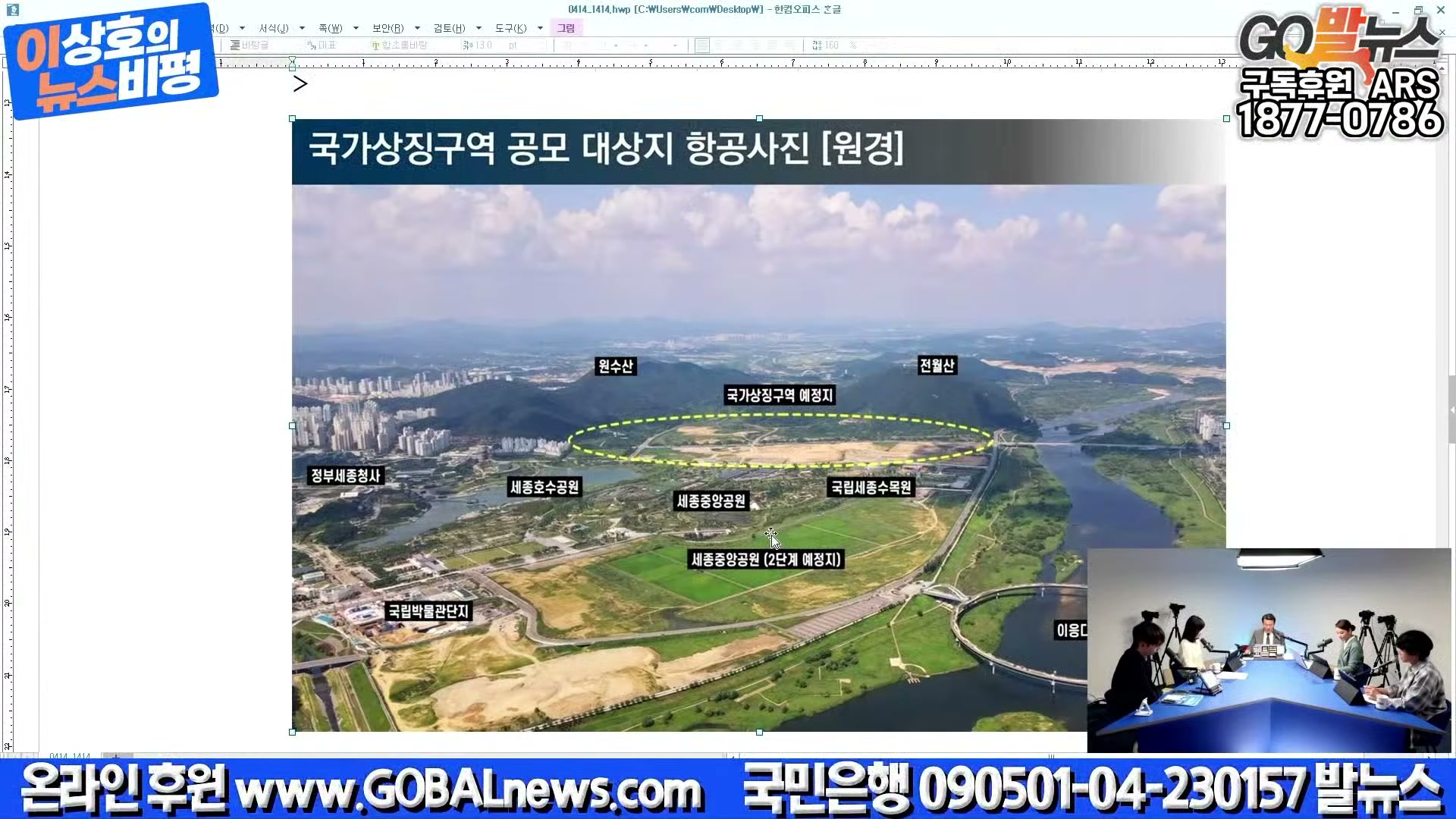Click the Hangul app icon in title bar

(x=13, y=10)
